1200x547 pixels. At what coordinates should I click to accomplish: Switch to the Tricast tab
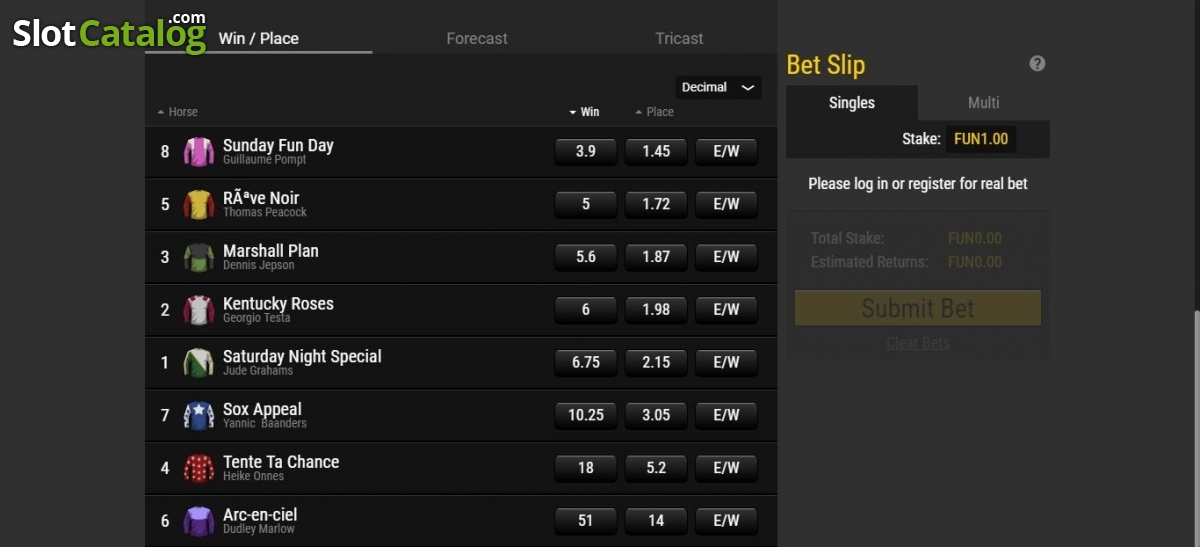[x=679, y=38]
